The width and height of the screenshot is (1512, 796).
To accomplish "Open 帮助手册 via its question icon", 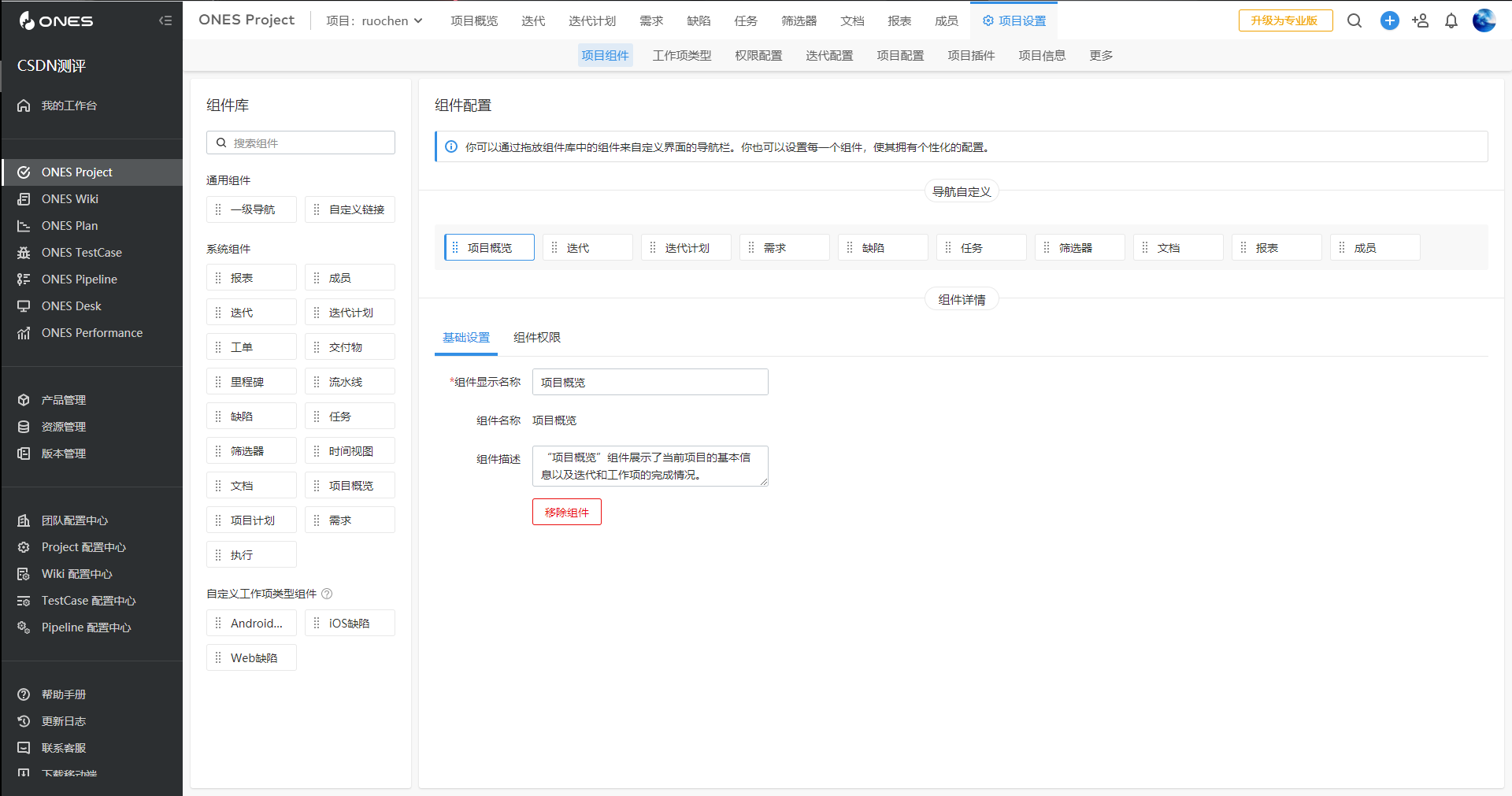I will 23,694.
